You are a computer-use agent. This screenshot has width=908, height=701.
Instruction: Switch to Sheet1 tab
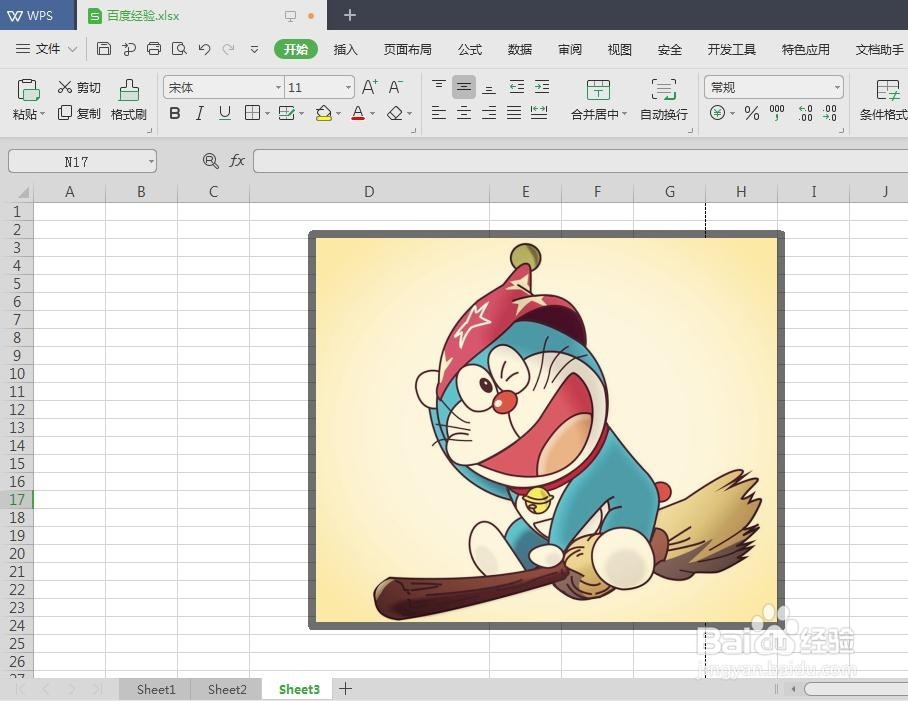(156, 689)
